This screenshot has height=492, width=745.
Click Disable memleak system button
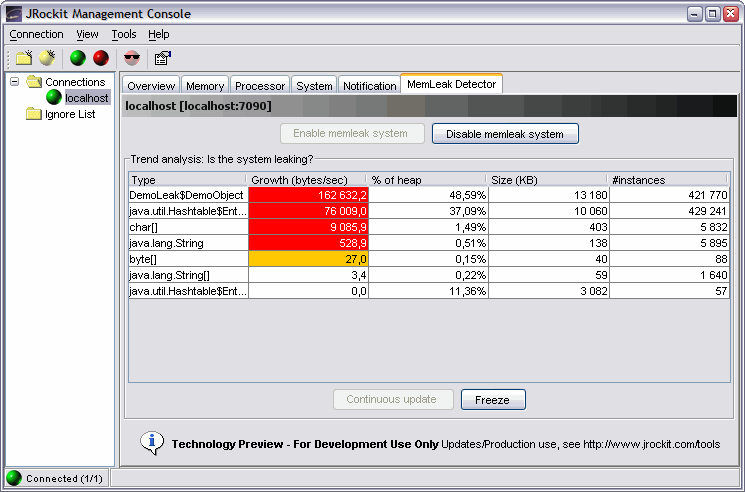pos(505,134)
